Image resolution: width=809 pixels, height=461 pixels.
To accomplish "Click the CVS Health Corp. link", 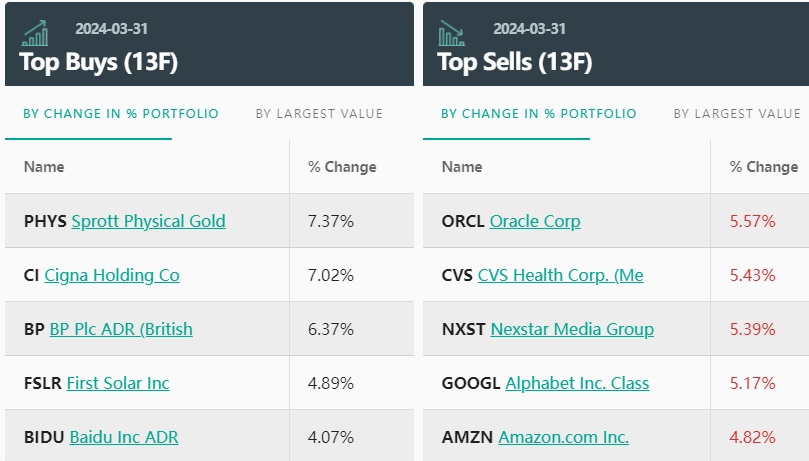I will pos(561,275).
